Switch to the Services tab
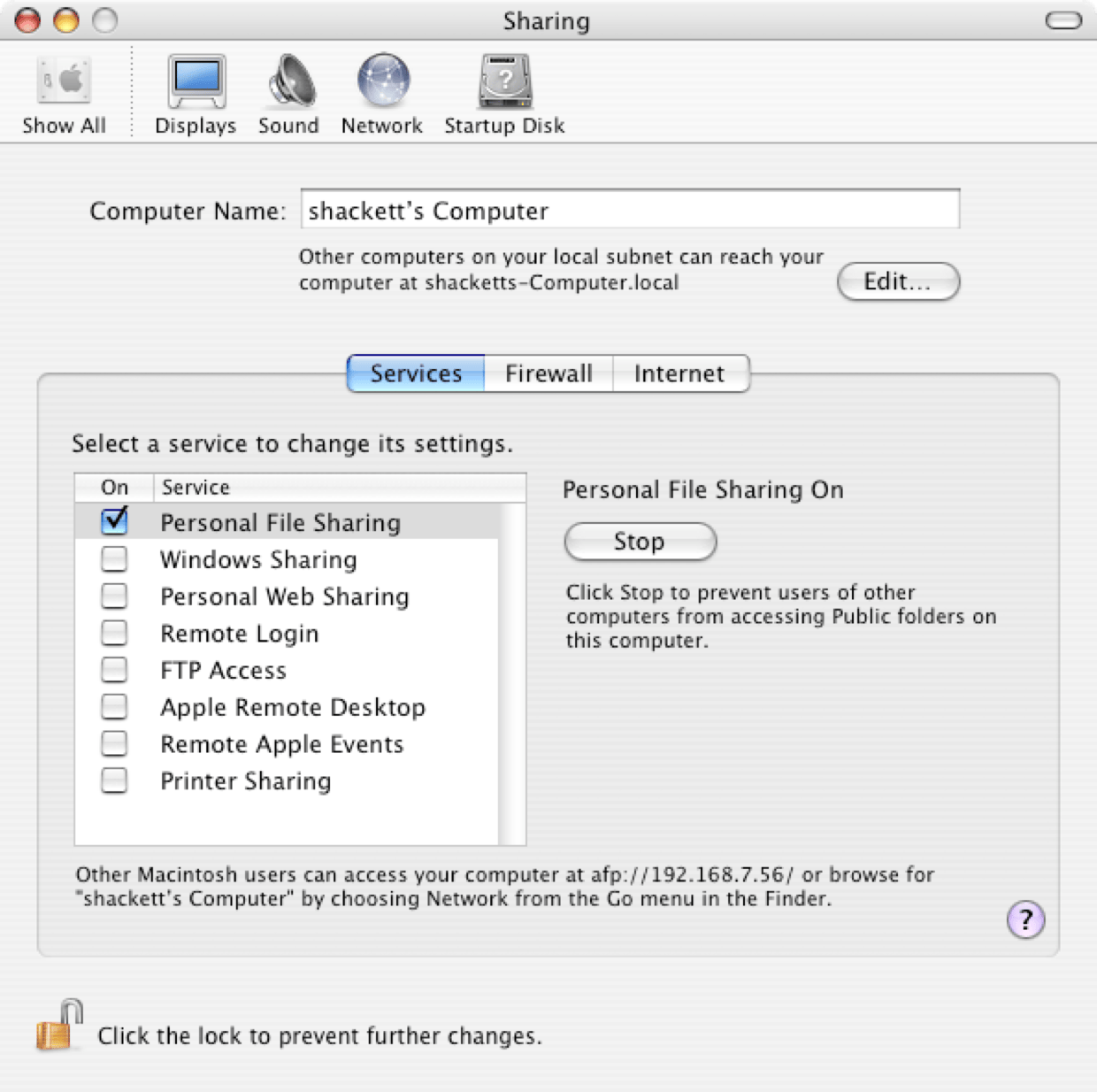1097x1092 pixels. pos(416,373)
